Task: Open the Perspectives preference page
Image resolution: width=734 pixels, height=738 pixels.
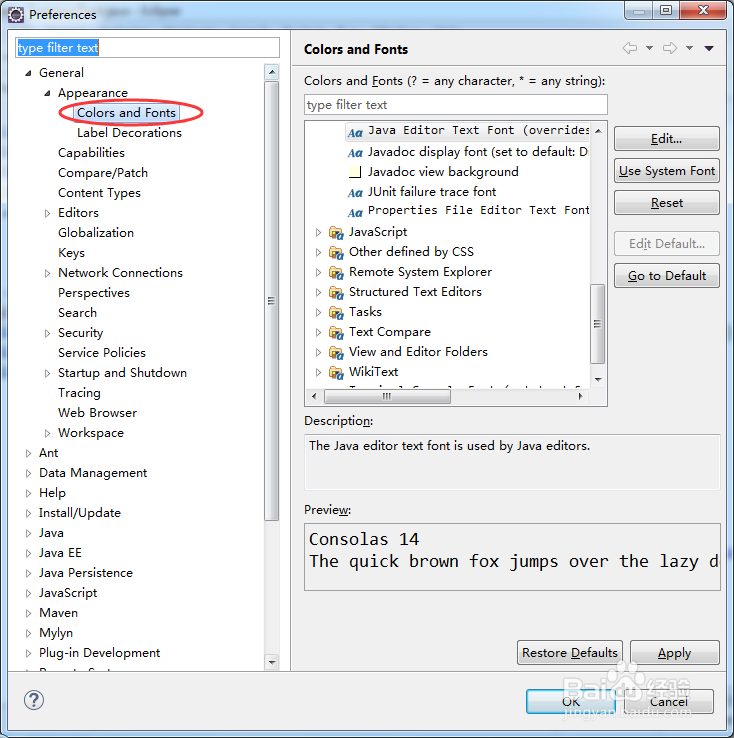Action: point(94,293)
